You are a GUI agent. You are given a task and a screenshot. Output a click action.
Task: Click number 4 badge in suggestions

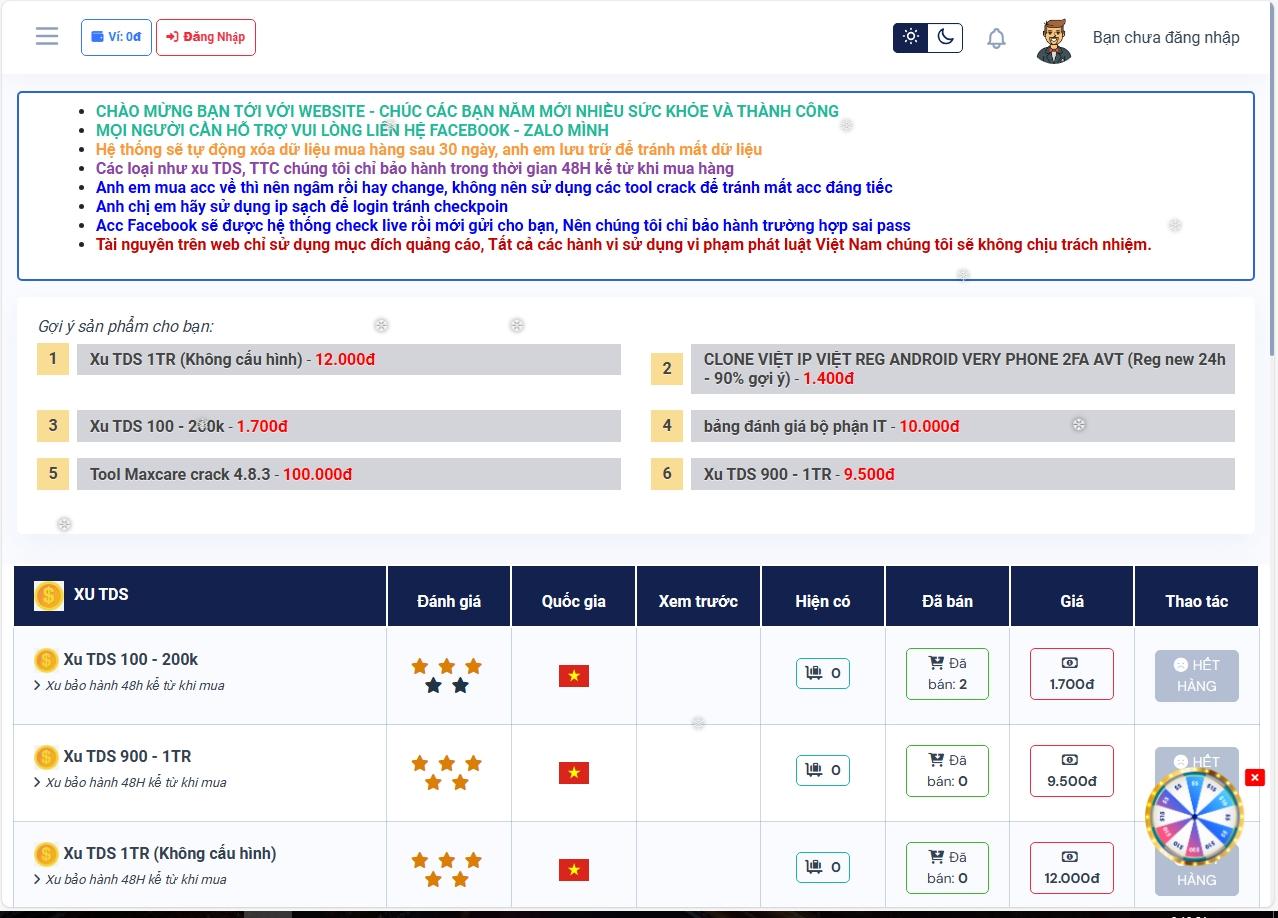pos(667,425)
